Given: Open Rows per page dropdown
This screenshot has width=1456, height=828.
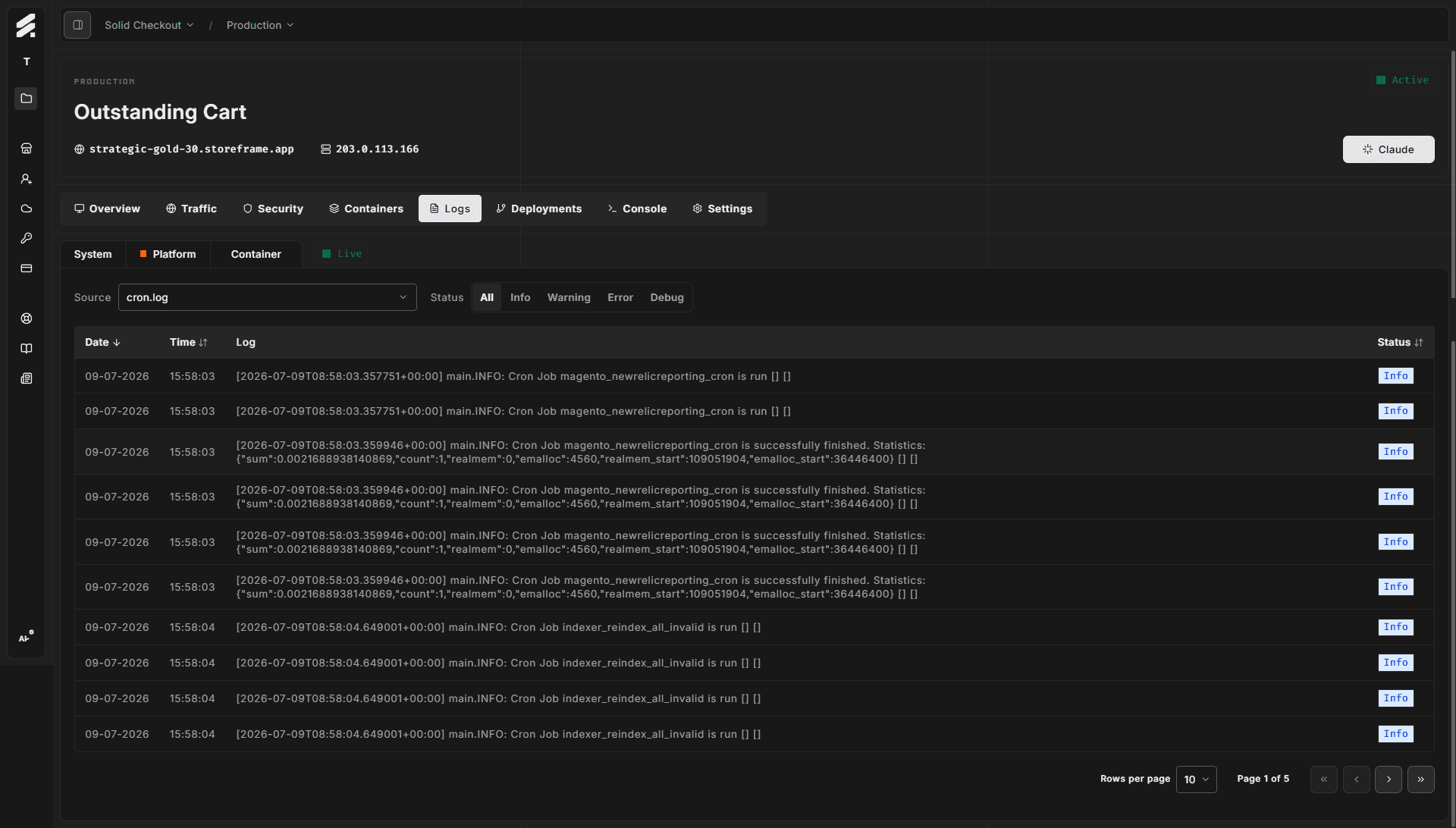Looking at the screenshot, I should (x=1196, y=779).
